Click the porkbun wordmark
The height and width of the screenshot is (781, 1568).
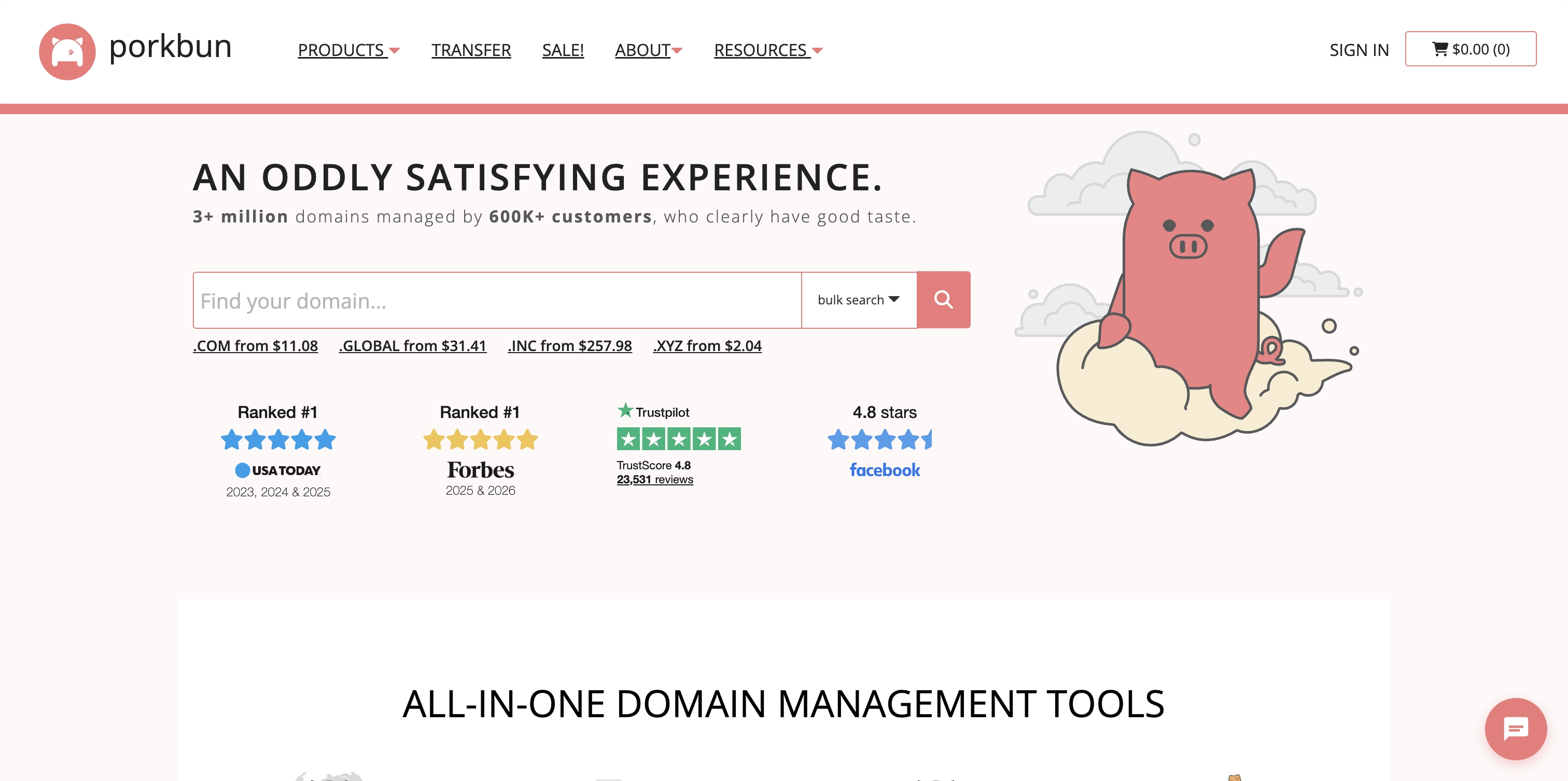tap(171, 47)
